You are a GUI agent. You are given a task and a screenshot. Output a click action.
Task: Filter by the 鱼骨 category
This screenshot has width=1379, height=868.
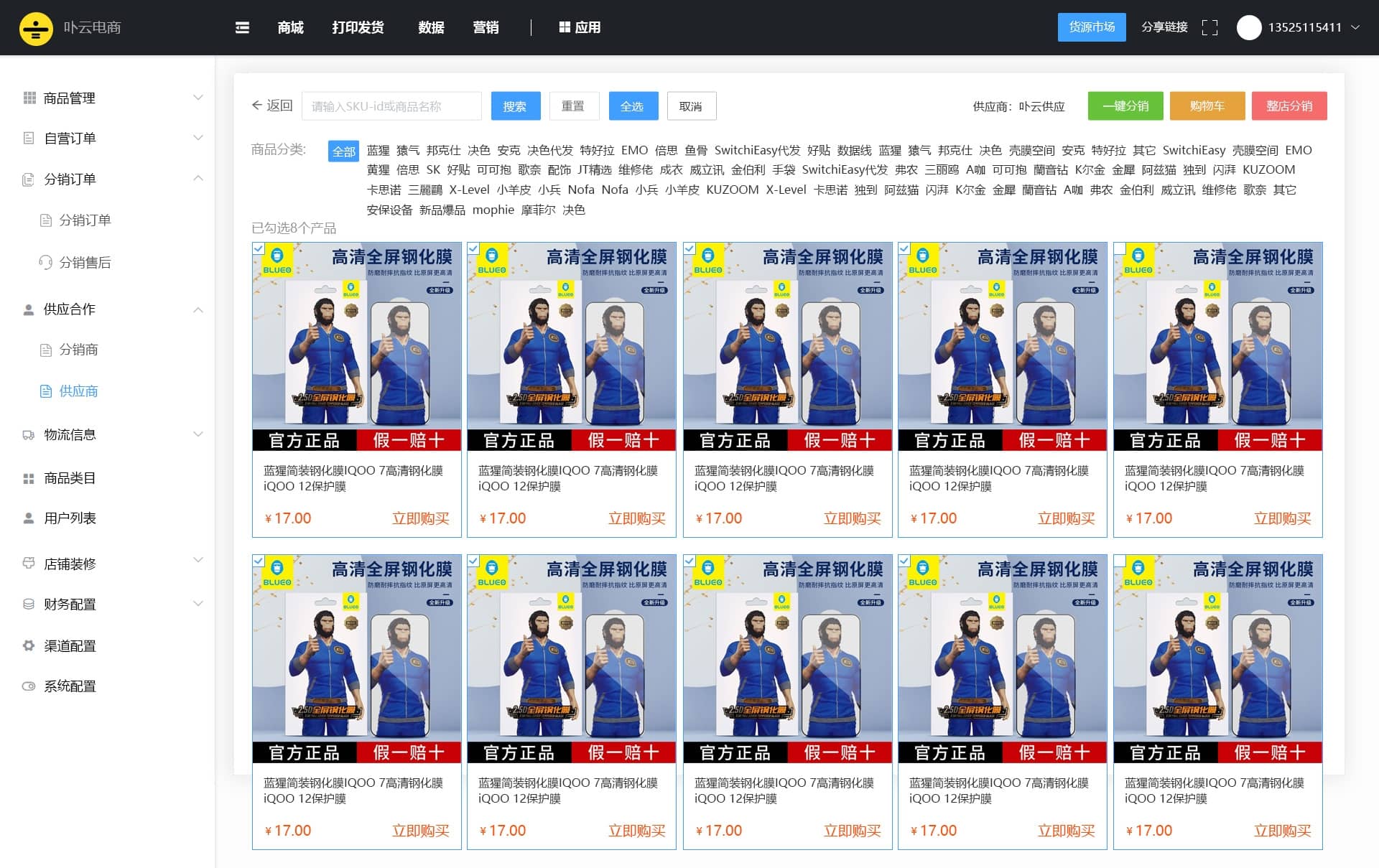coord(696,150)
